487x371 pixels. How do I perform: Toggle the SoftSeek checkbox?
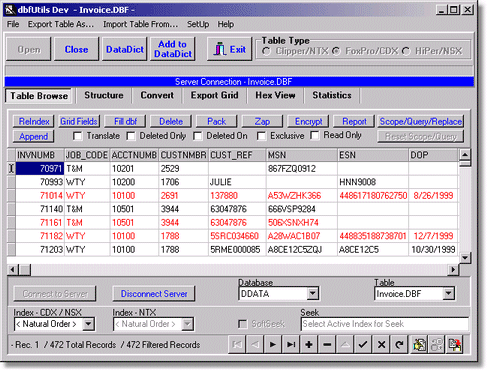pyautogui.click(x=243, y=324)
